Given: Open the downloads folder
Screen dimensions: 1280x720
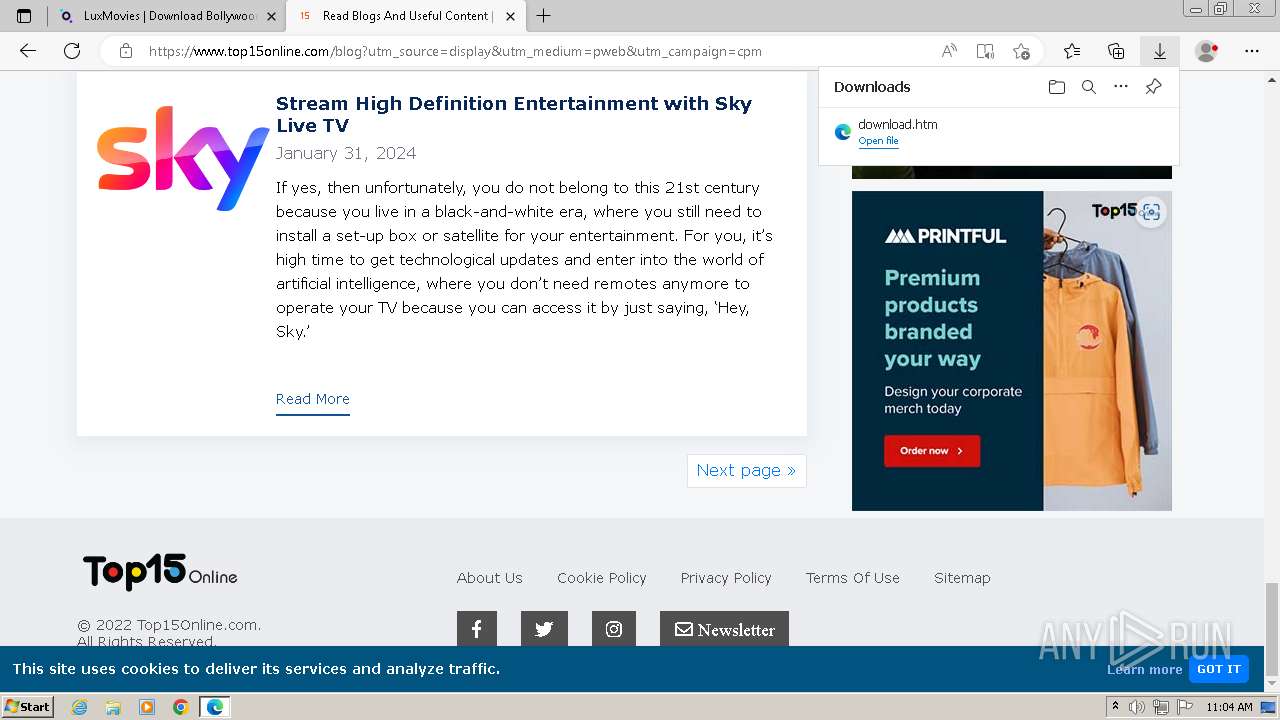Looking at the screenshot, I should tap(1057, 87).
